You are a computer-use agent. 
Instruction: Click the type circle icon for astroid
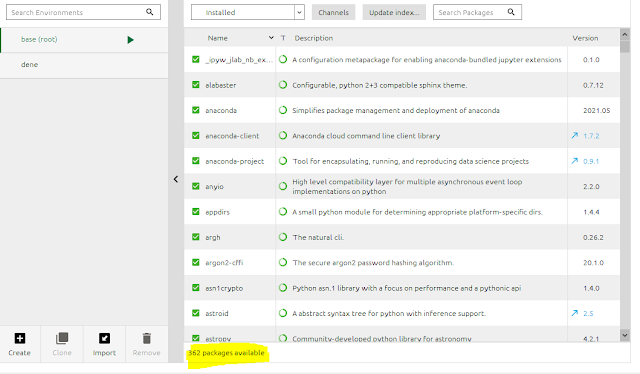283,313
